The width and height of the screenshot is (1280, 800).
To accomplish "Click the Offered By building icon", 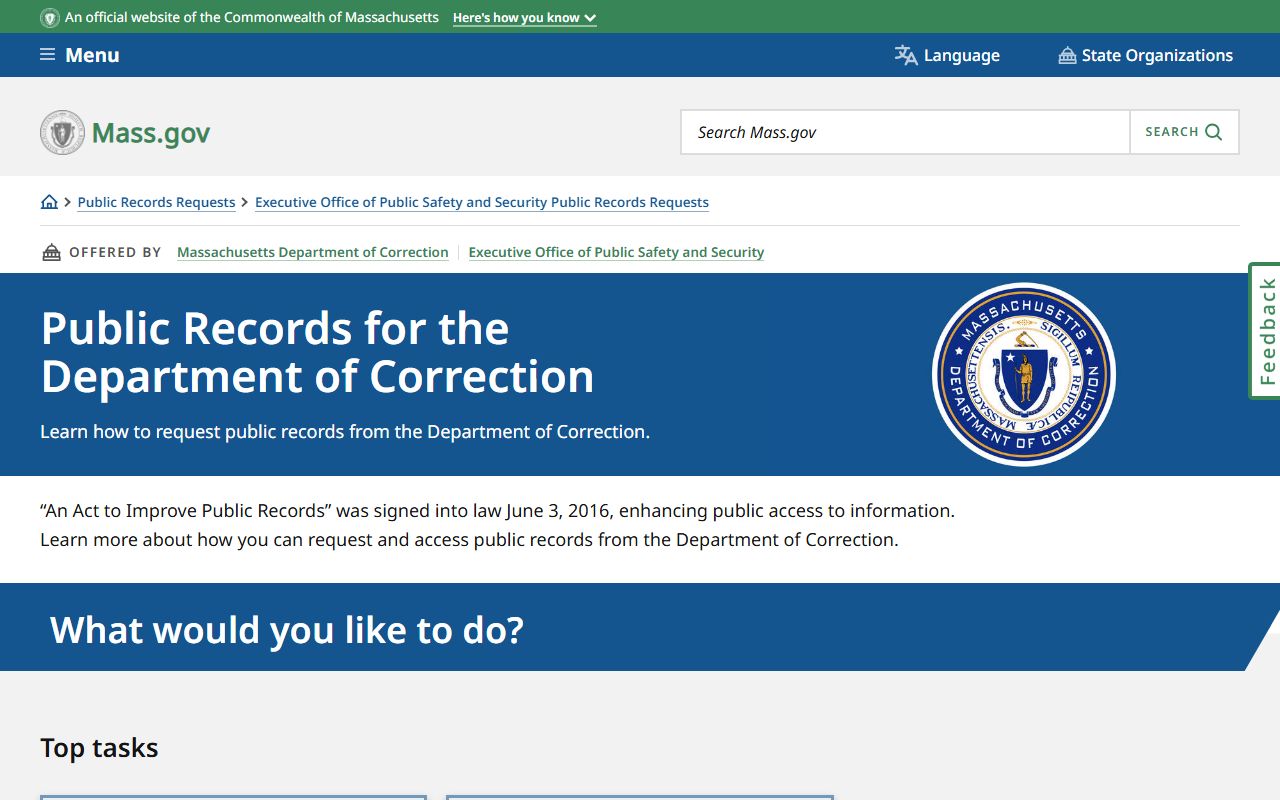I will [51, 252].
